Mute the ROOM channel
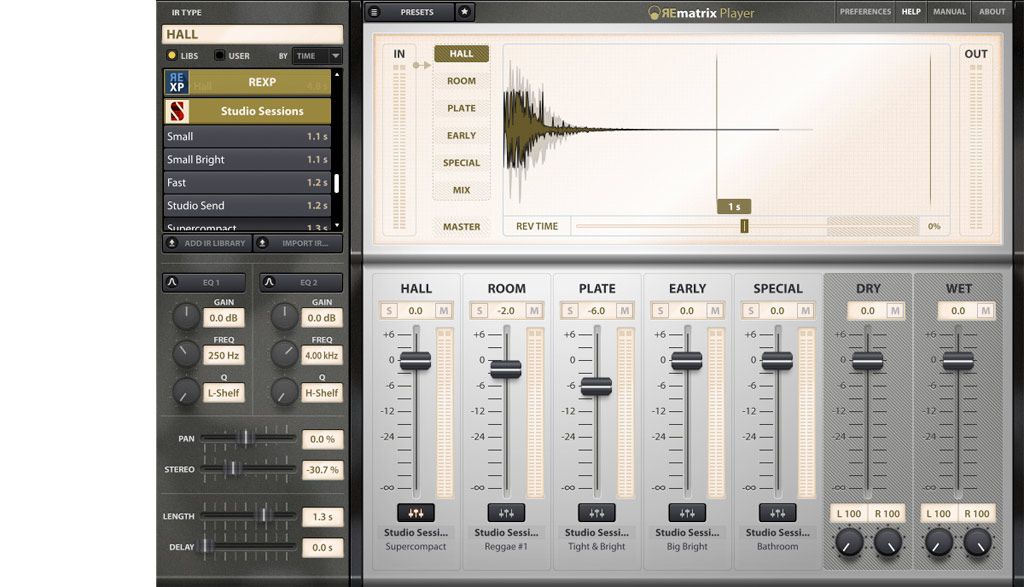 point(534,311)
